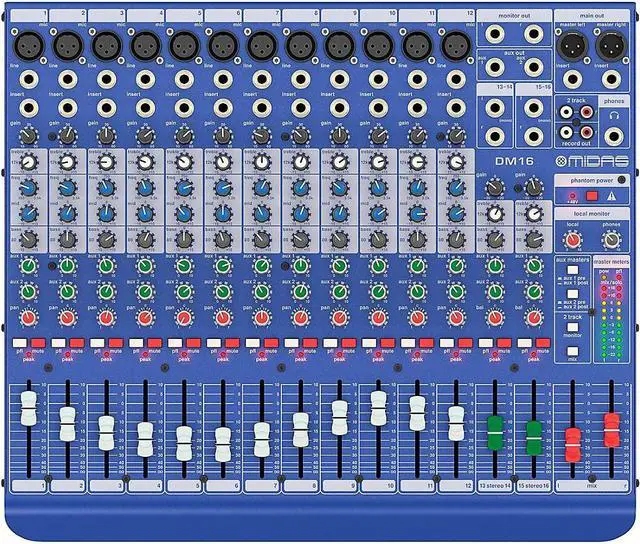This screenshot has width=640, height=544.
Task: Click the channel 3 freq knob
Action: (107, 188)
